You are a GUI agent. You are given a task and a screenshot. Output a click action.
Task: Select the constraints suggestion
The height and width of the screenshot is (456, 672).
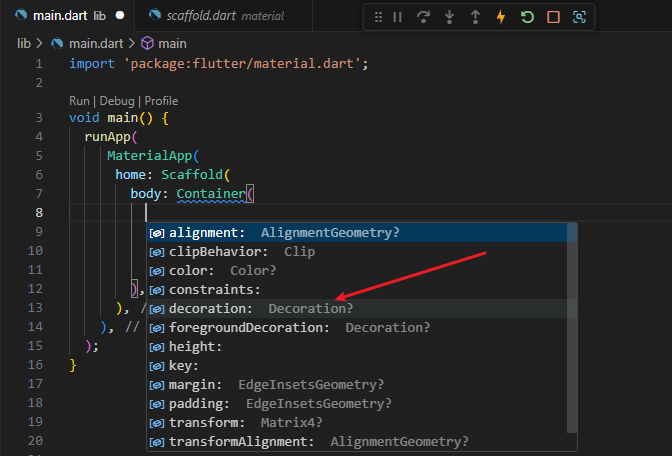pos(357,290)
